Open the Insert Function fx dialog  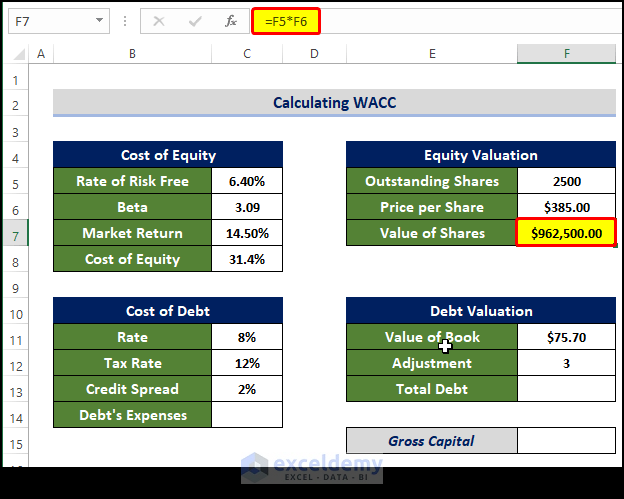click(231, 21)
